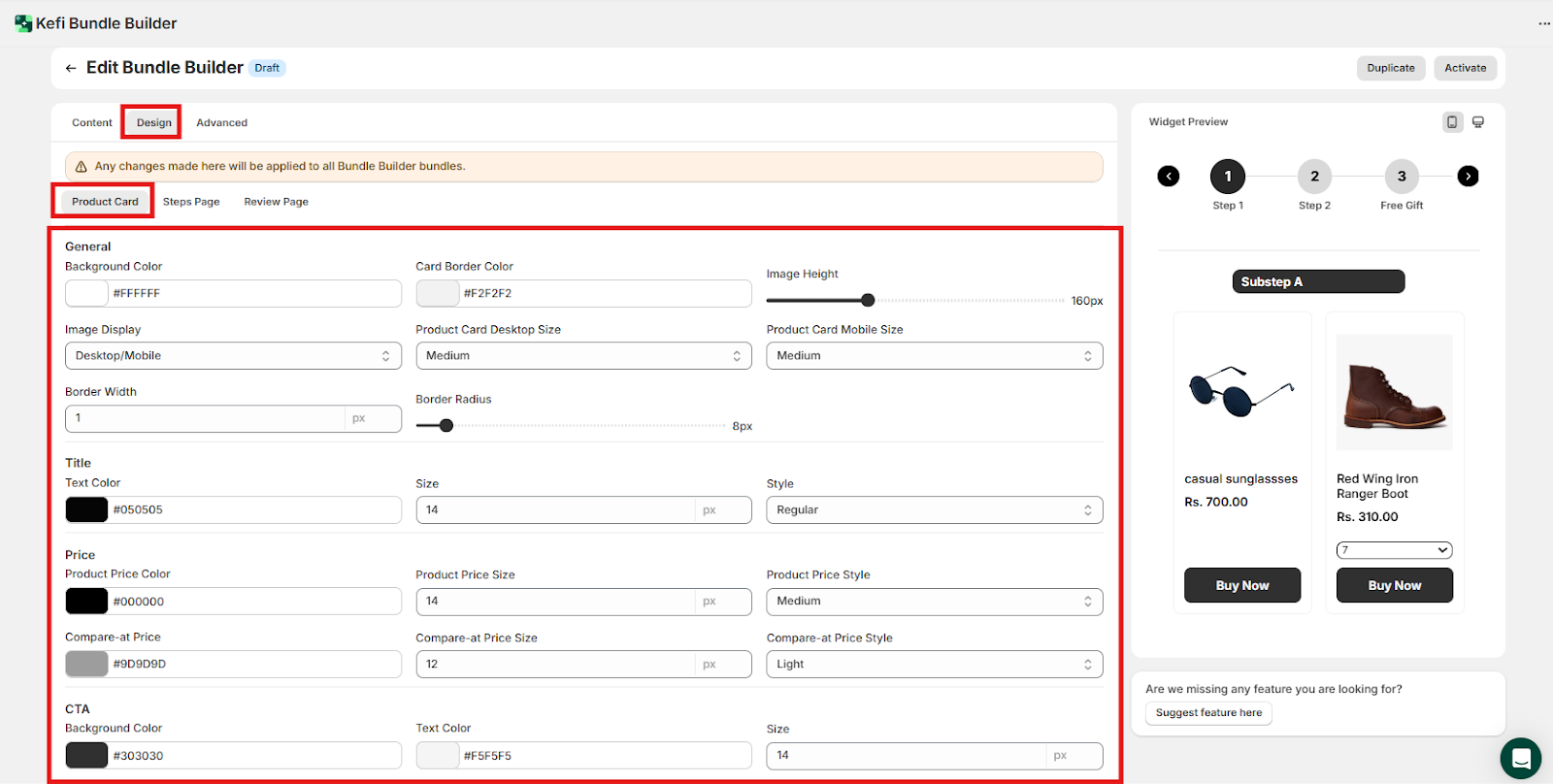Open the Image Display dropdown
Screen dimensions: 1553x784
click(x=233, y=356)
